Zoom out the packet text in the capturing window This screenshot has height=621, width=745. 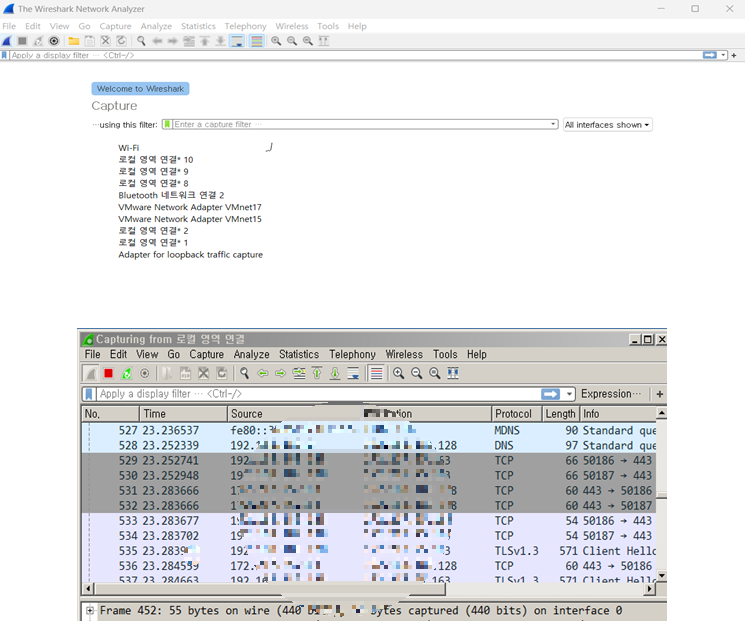[x=416, y=373]
